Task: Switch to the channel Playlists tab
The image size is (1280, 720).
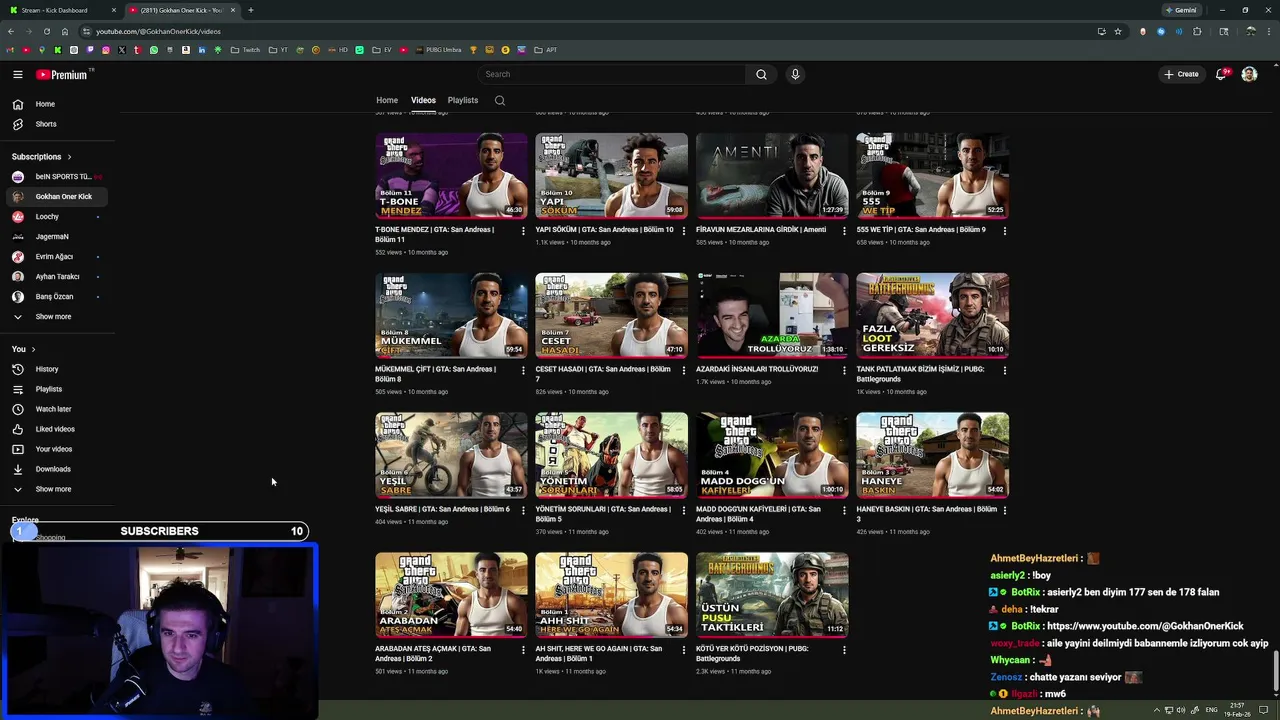Action: pos(463,100)
